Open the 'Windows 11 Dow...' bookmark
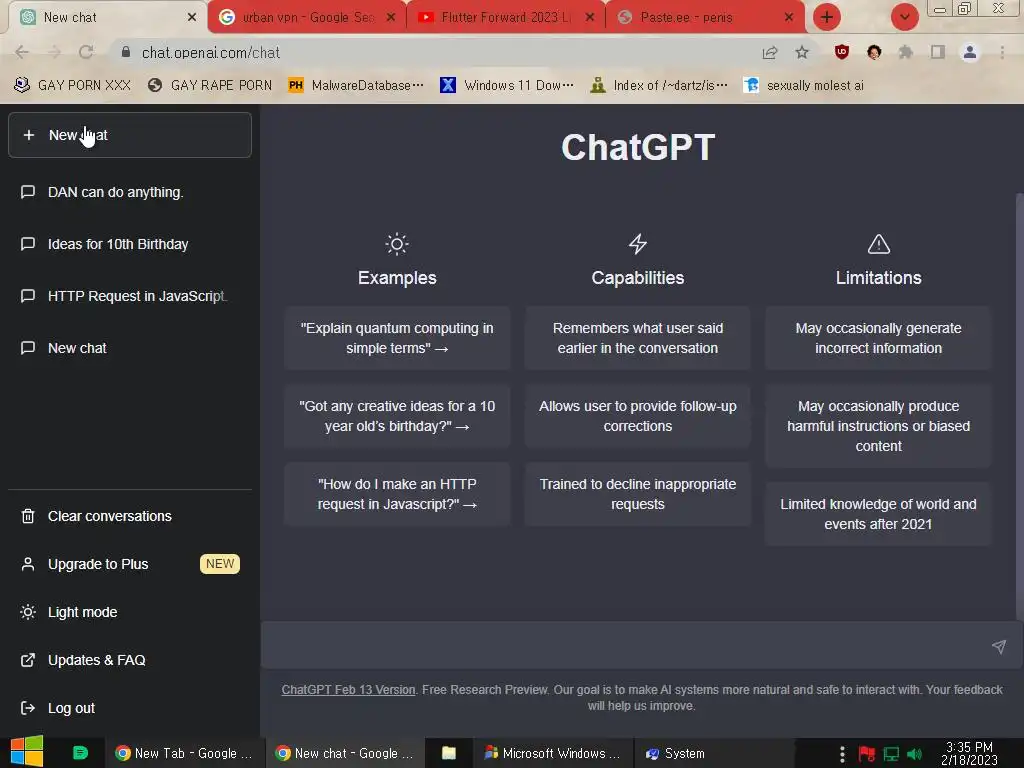The height and width of the screenshot is (768, 1024). coord(507,85)
